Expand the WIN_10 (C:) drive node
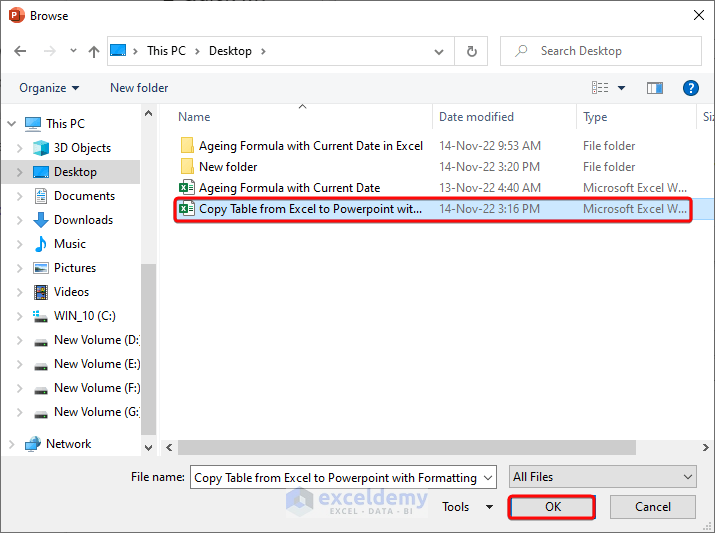The height and width of the screenshot is (533, 715). 20,316
